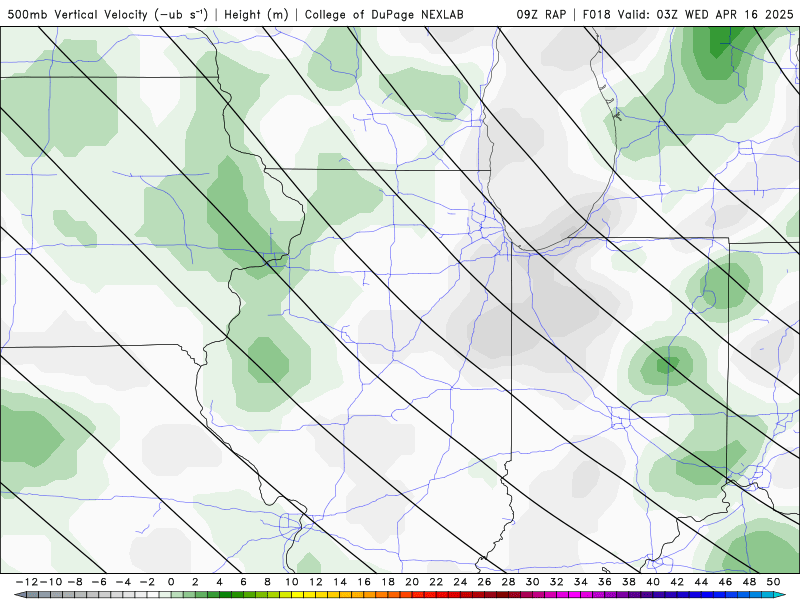Click the '8' color scale label

(267, 582)
